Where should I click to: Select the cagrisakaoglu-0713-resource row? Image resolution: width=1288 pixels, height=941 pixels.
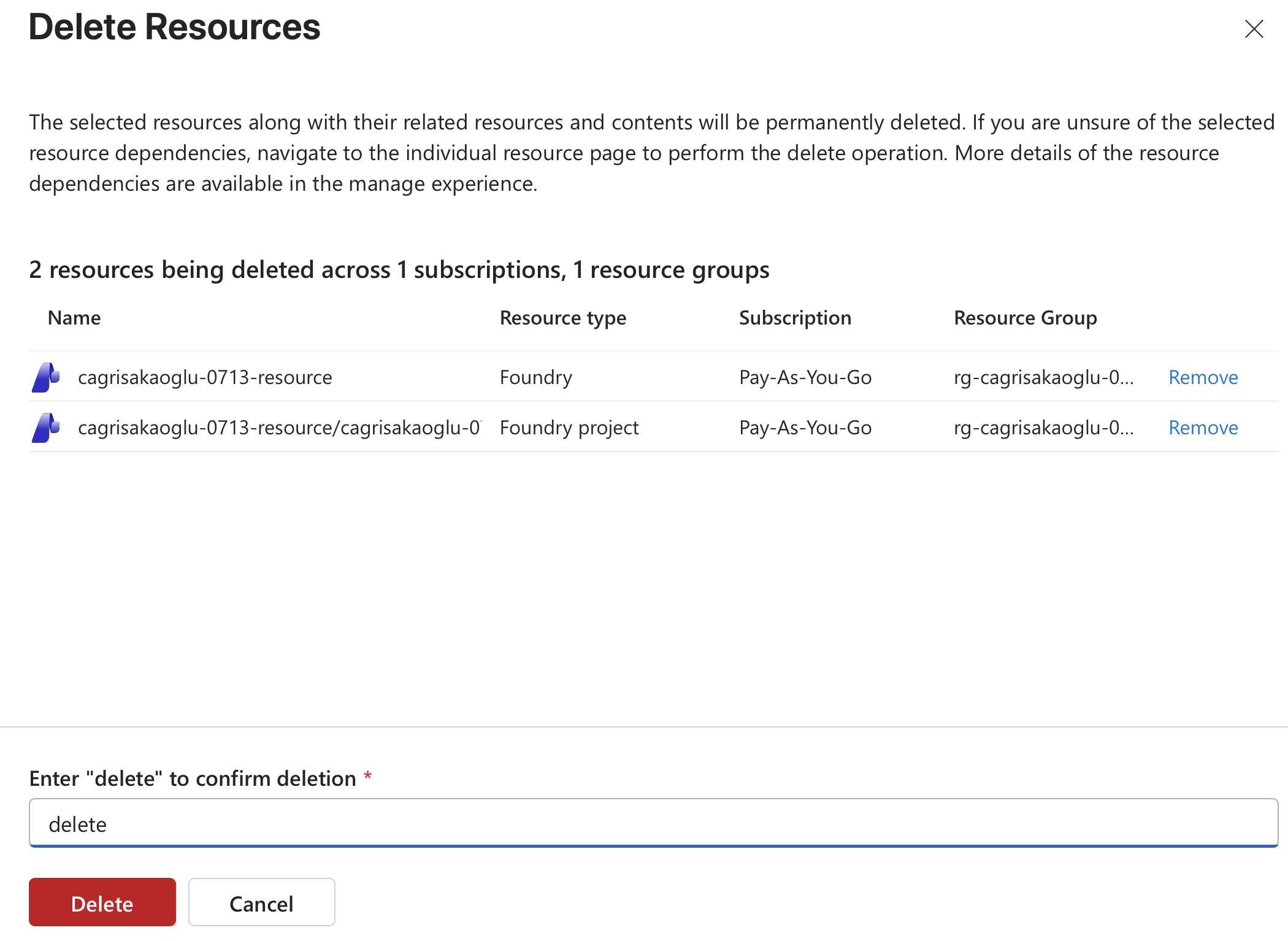pos(205,377)
